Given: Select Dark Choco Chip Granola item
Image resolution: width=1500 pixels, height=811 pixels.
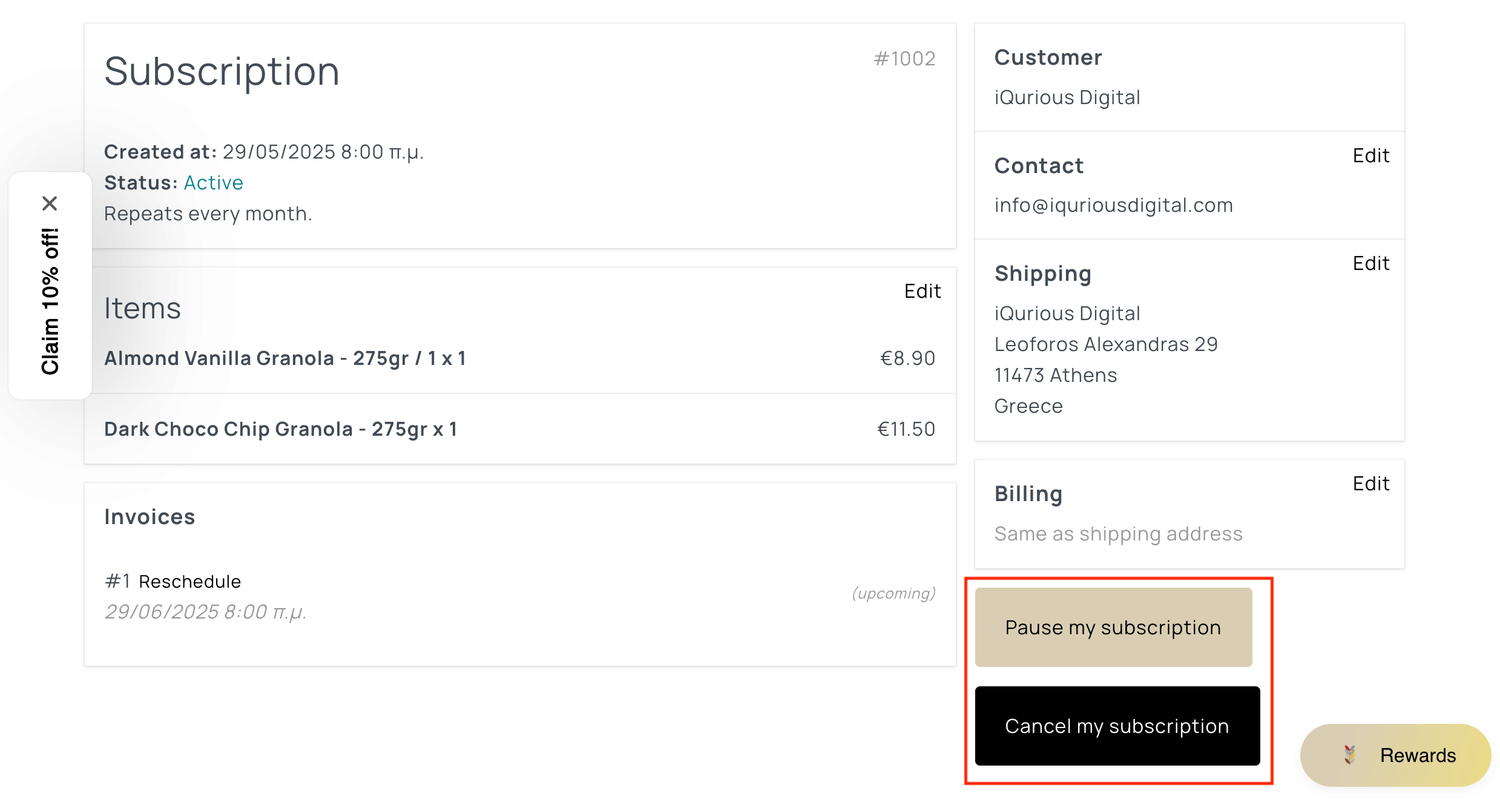Looking at the screenshot, I should (x=280, y=429).
